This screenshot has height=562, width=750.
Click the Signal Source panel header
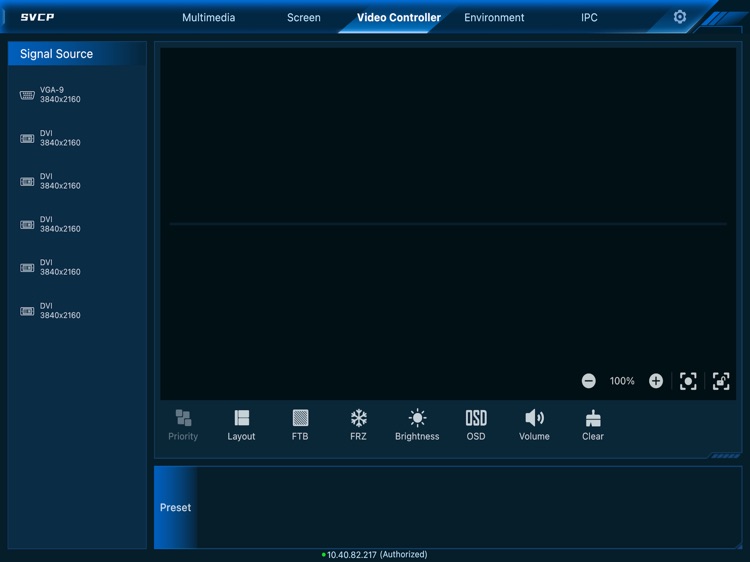pos(77,54)
